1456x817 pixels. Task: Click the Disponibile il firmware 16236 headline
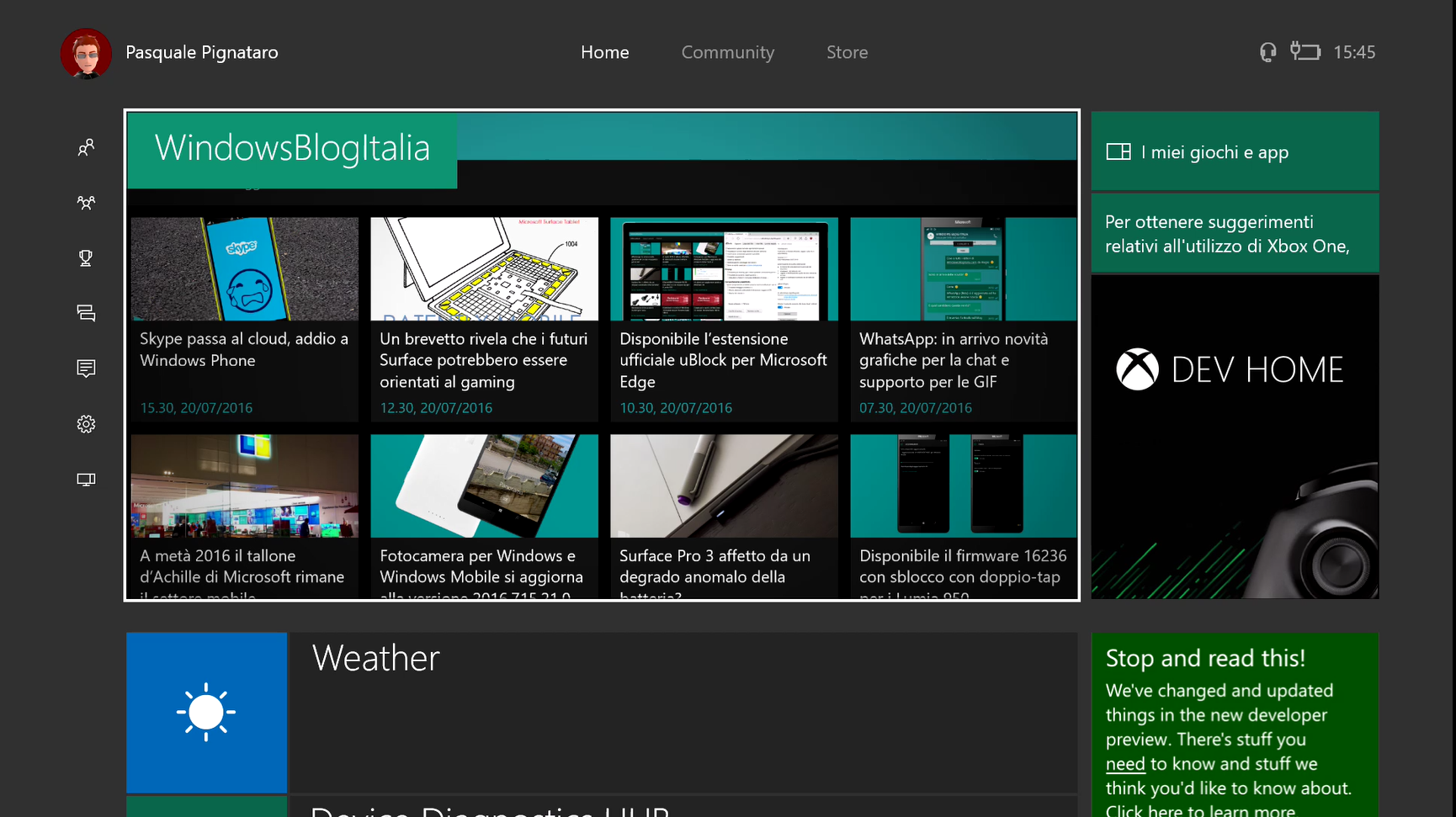point(963,572)
